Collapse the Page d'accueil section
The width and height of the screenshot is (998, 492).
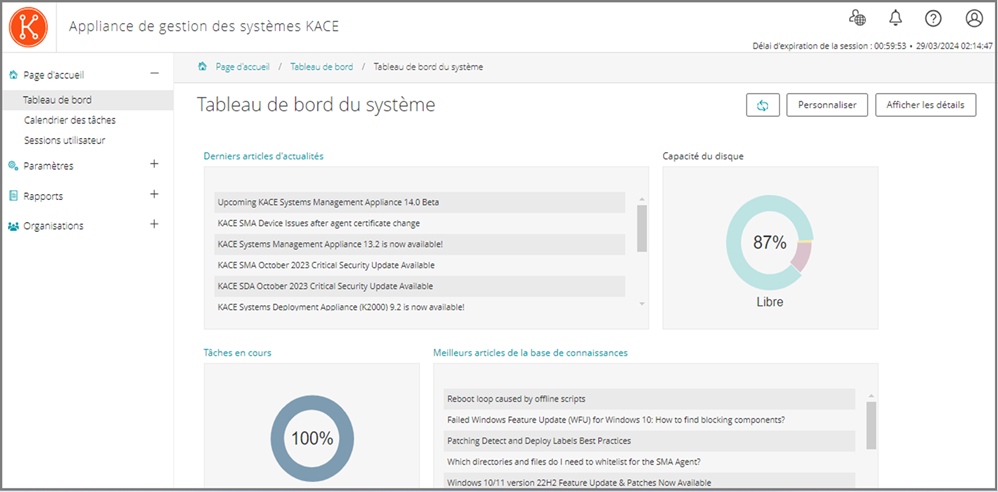pyautogui.click(x=154, y=73)
